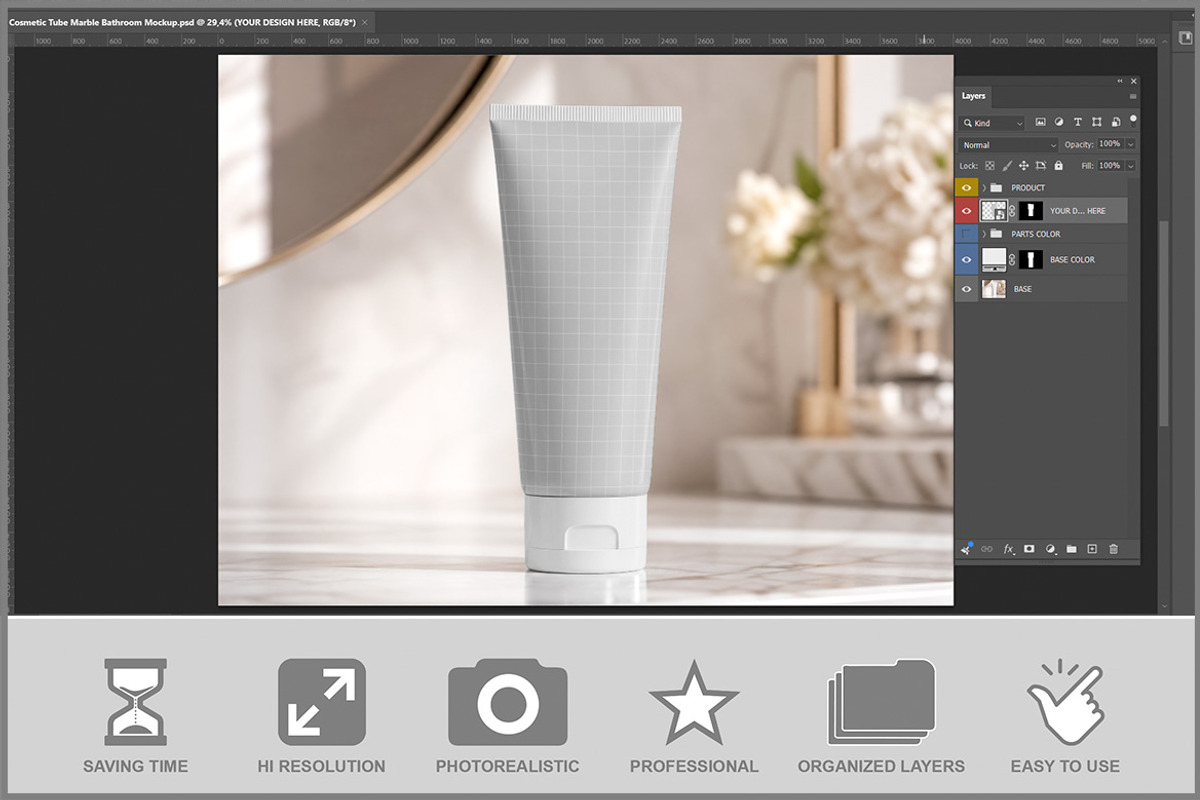The width and height of the screenshot is (1200, 800).
Task: Open the Kind filter dropdown
Action: click(x=992, y=123)
